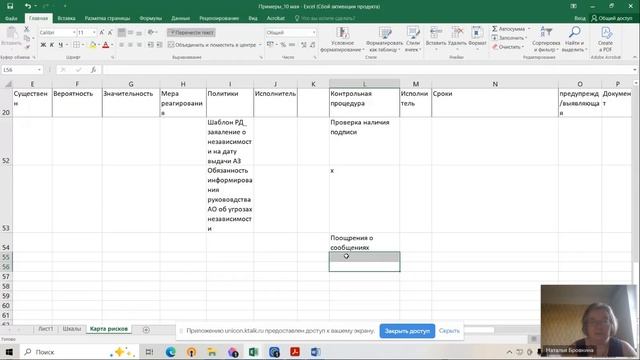Select the Шкалы sheet tab
This screenshot has width=640, height=360.
72,329
